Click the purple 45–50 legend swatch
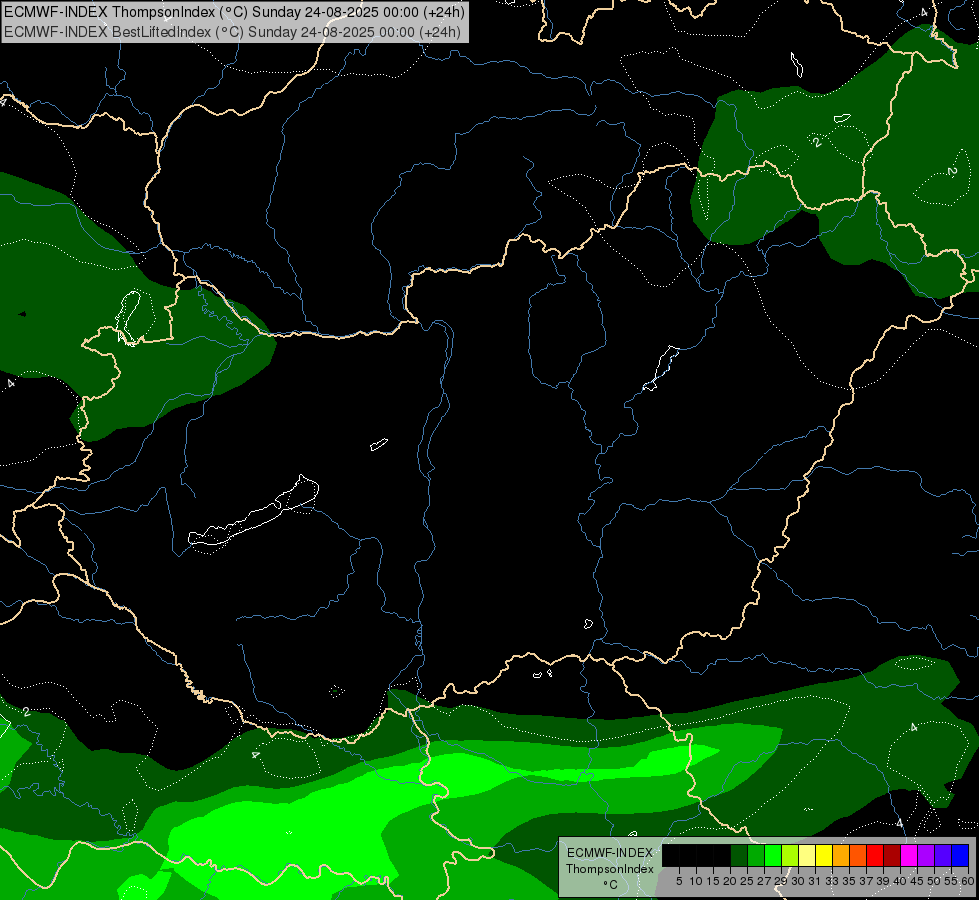This screenshot has height=900, width=979. click(x=926, y=855)
